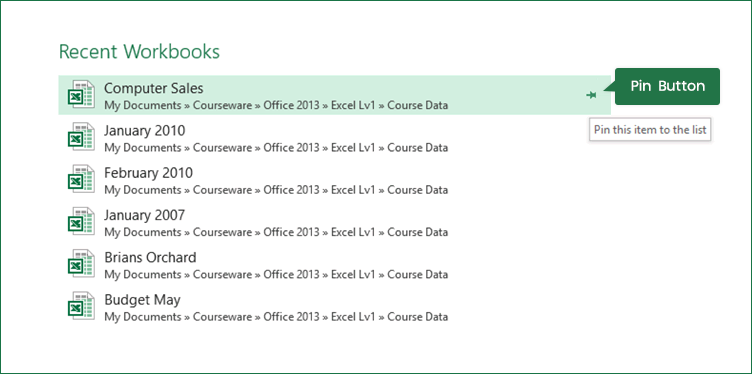Open the January 2007 workbook

click(x=145, y=215)
